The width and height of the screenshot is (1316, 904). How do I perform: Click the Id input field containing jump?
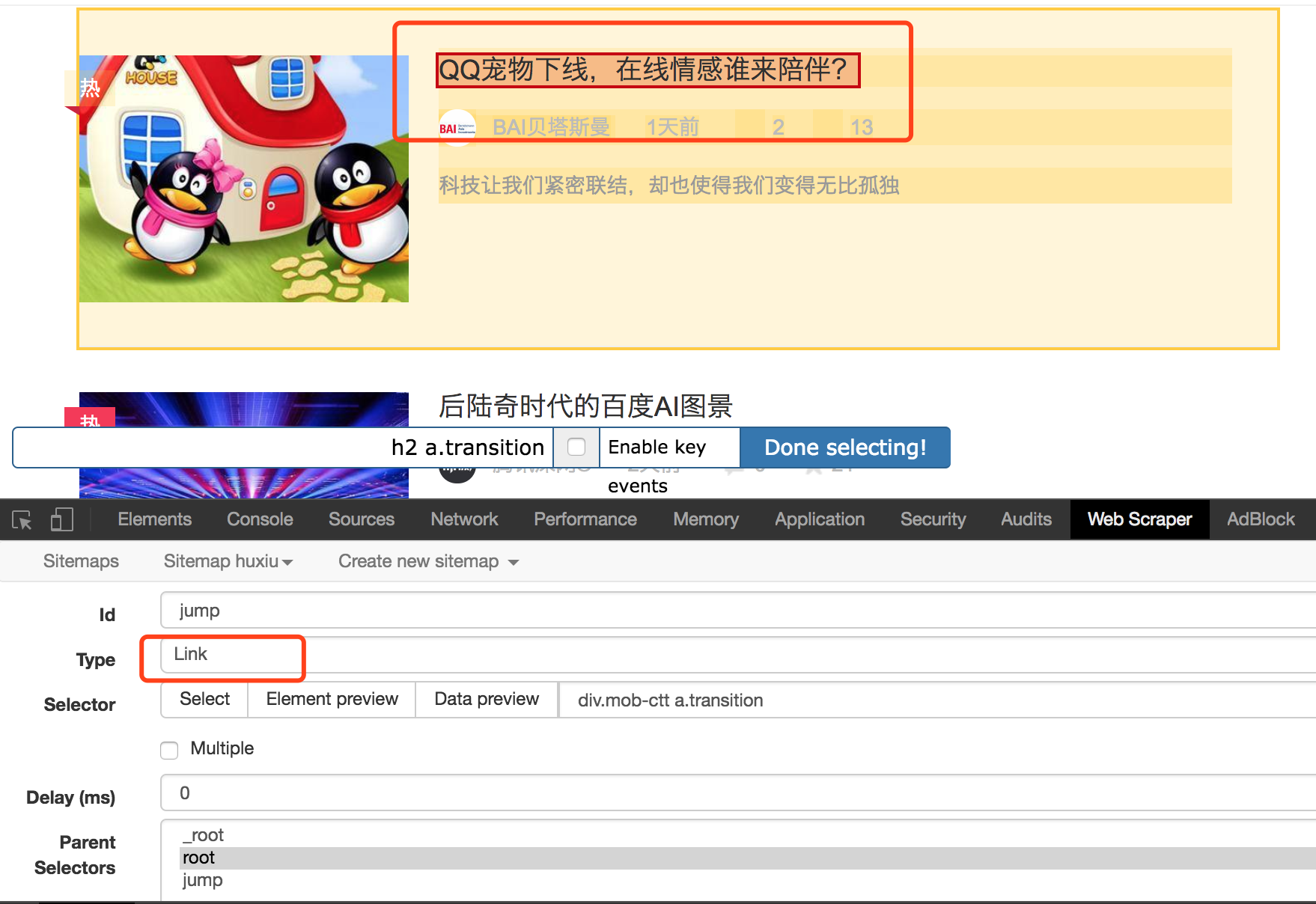[737, 611]
